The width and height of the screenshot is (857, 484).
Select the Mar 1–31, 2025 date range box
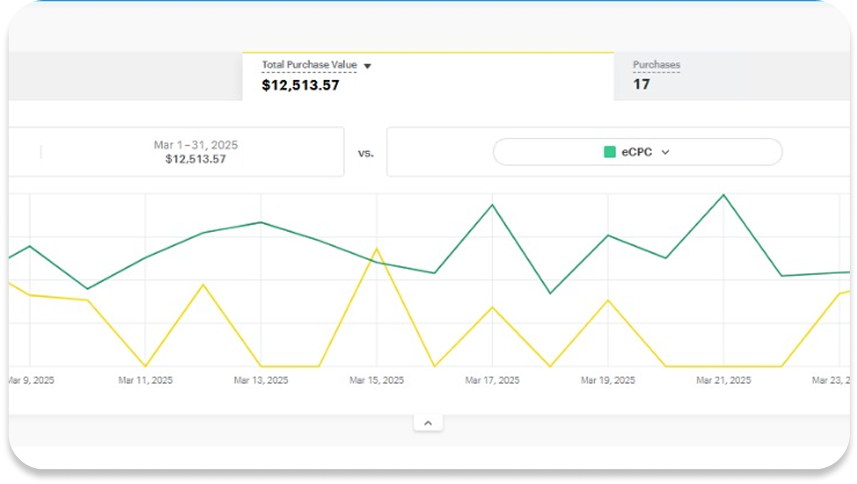coord(195,152)
